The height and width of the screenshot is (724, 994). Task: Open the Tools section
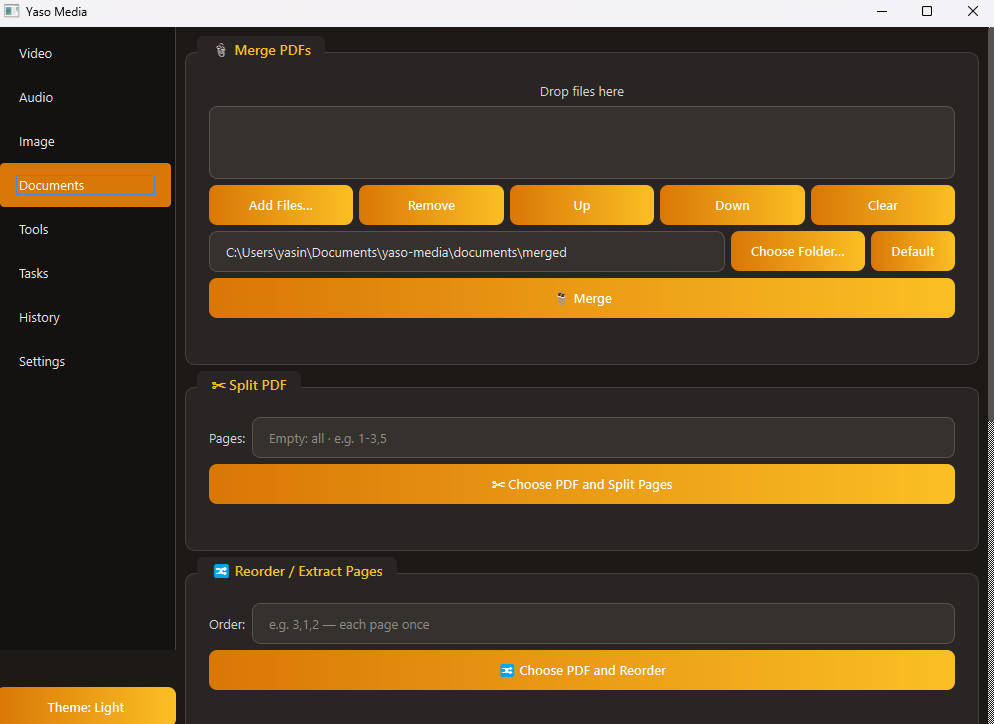(86, 229)
